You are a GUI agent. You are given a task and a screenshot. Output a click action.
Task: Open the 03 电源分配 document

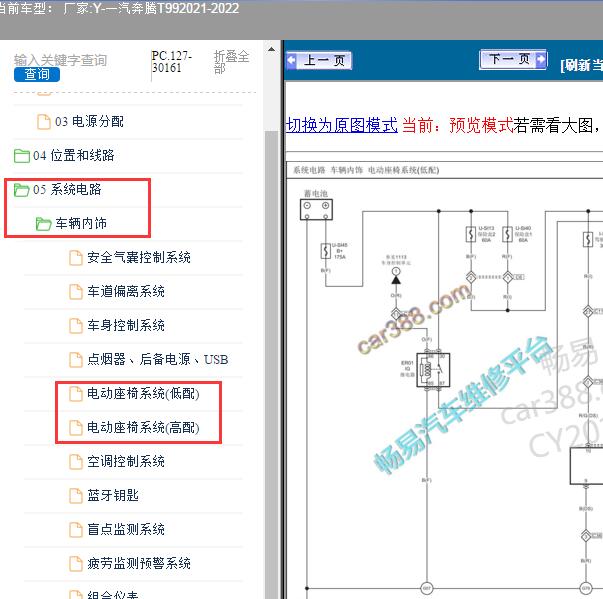click(x=89, y=121)
